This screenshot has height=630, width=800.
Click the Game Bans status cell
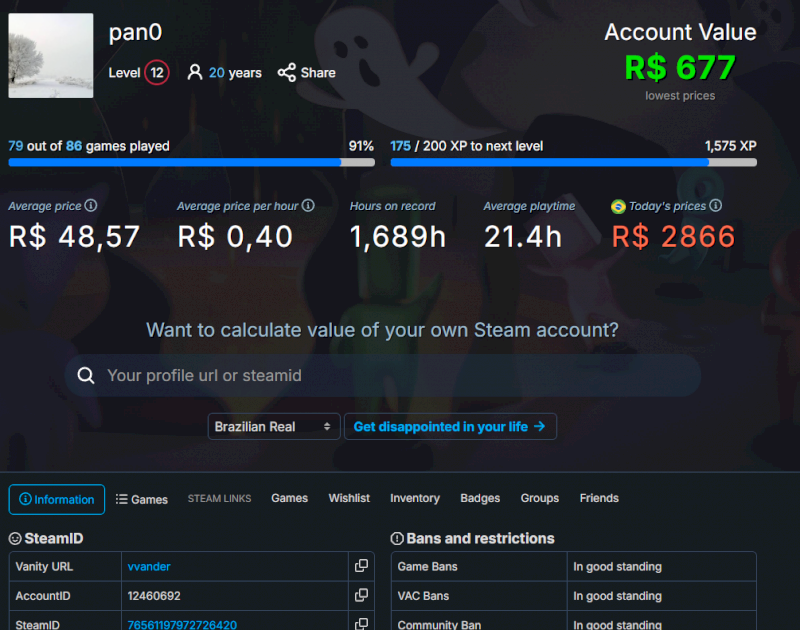662,566
